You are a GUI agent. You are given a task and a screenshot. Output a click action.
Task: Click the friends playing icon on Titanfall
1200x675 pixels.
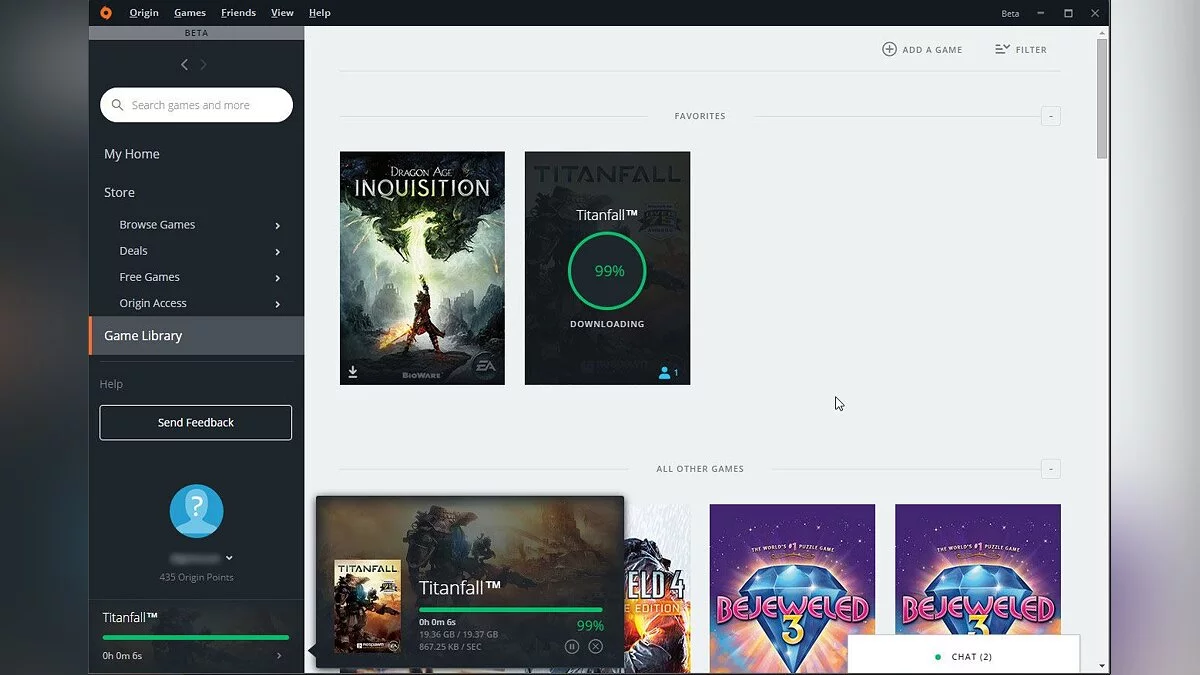click(665, 373)
